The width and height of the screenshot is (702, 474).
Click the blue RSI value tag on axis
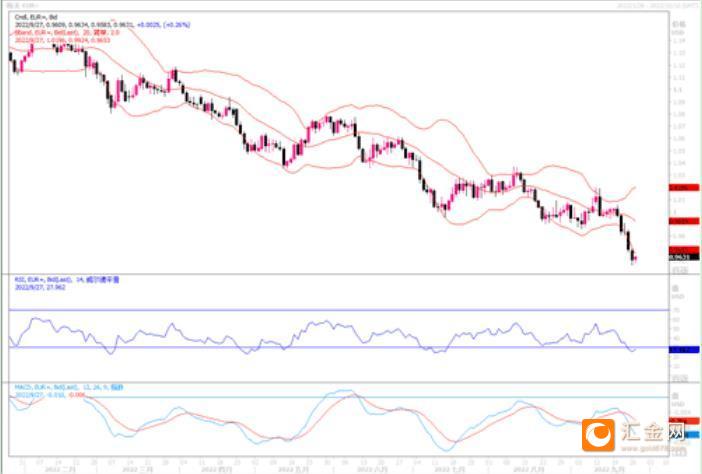[684, 350]
